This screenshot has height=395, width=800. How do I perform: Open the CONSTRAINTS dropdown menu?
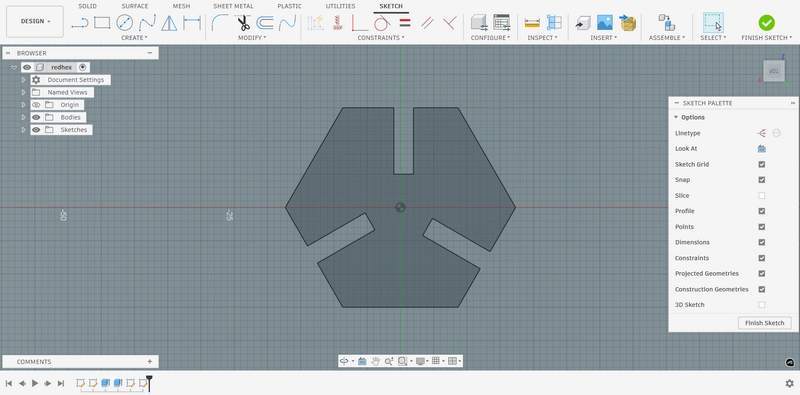[381, 38]
